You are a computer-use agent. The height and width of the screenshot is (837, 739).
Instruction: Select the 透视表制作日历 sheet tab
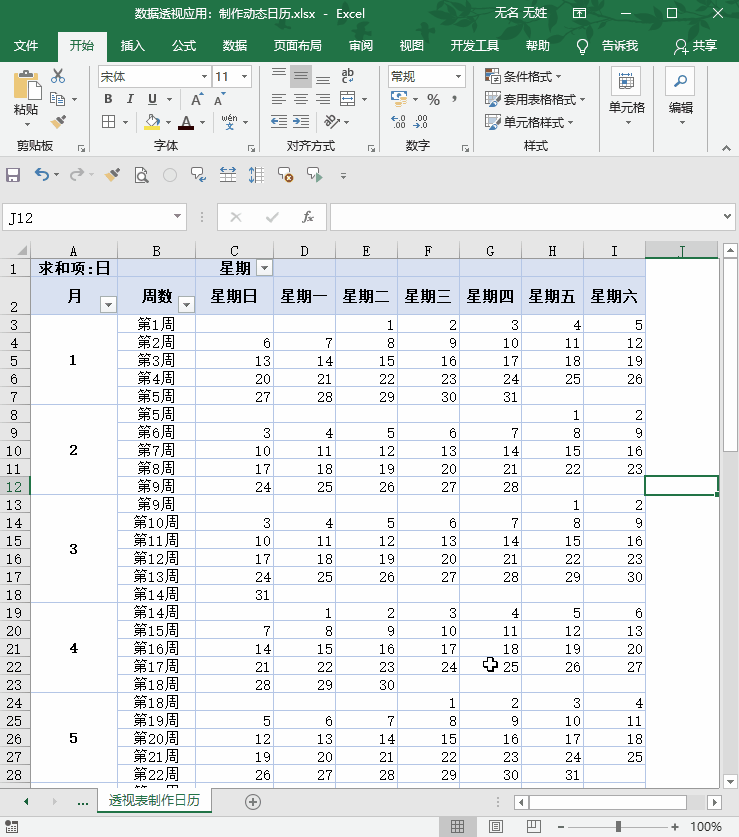154,800
